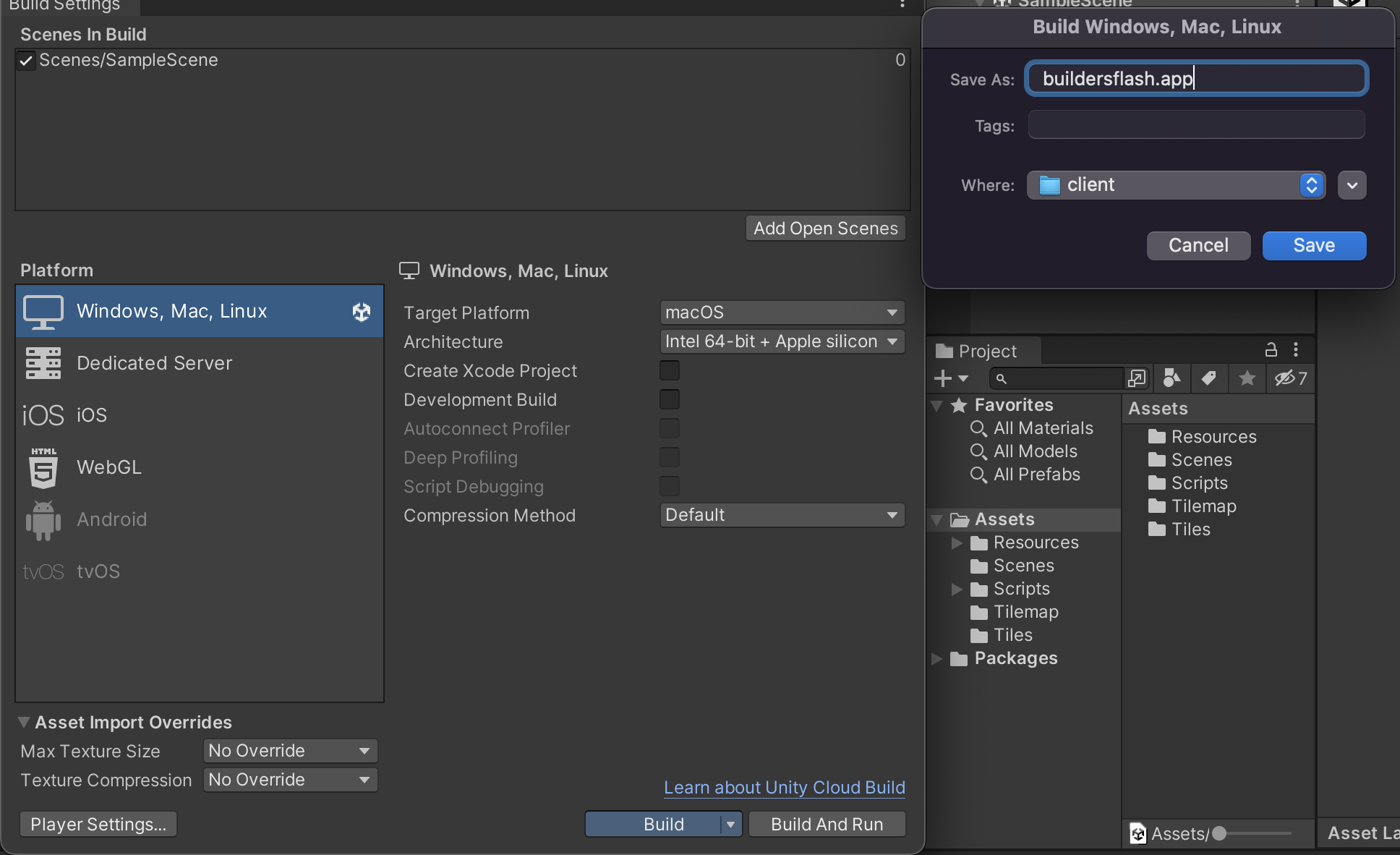Switch to the Project tab

tap(984, 351)
